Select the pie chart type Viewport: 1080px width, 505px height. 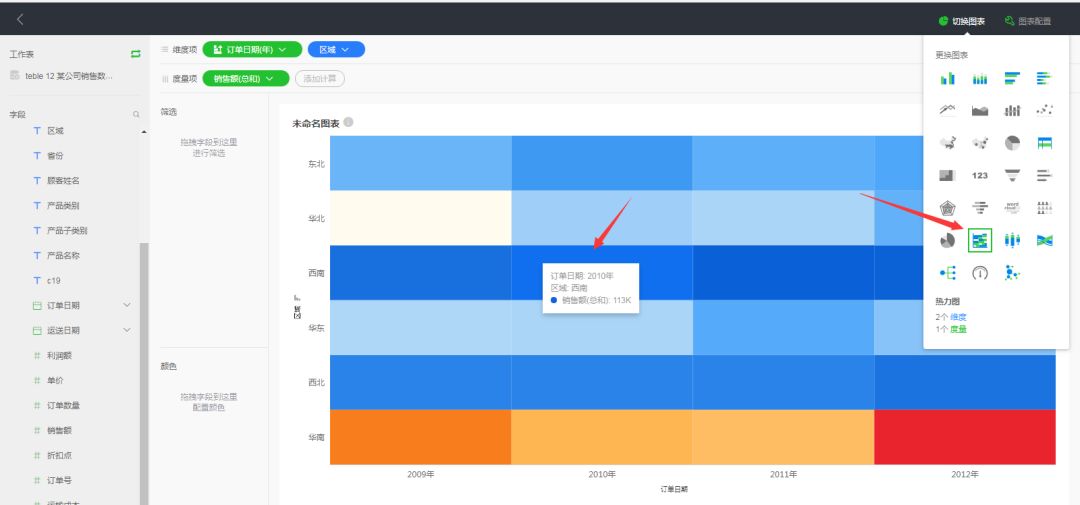coord(1012,143)
